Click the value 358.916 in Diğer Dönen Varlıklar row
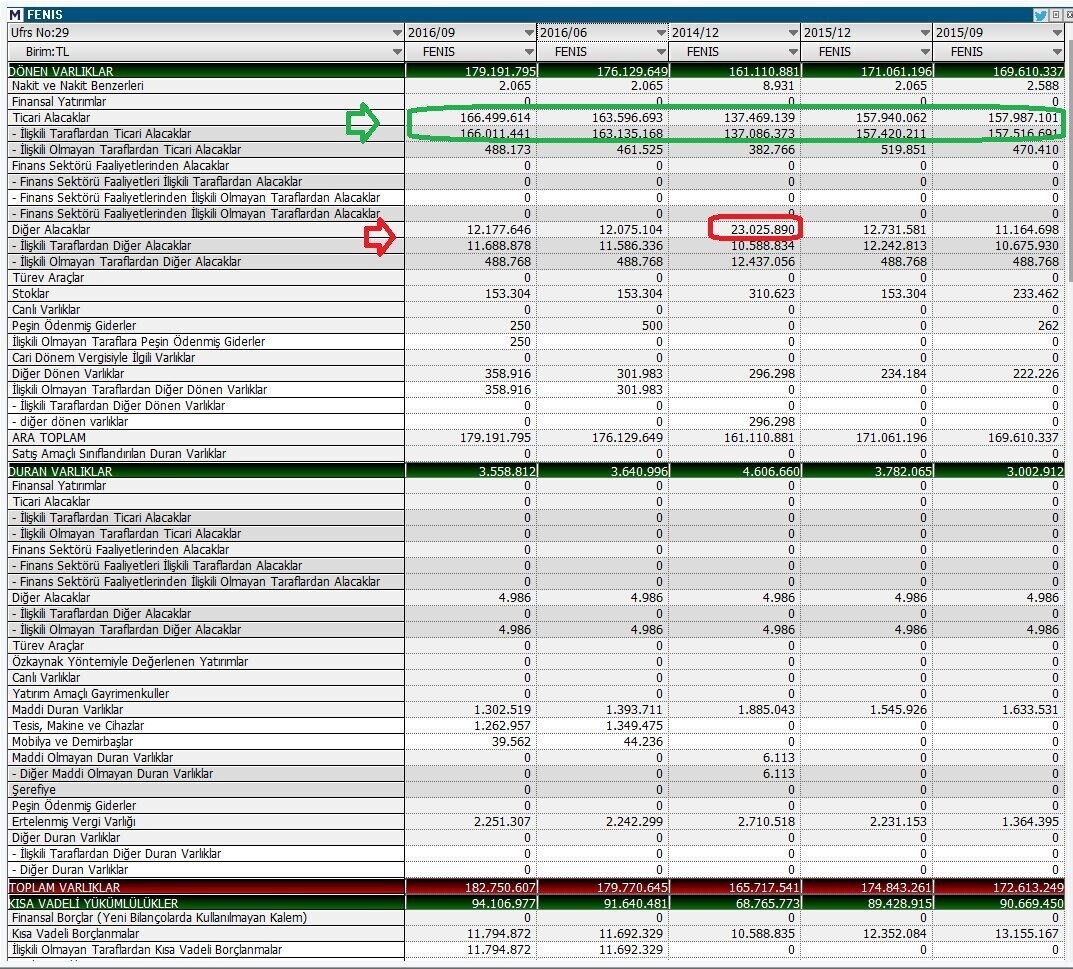 tap(507, 374)
